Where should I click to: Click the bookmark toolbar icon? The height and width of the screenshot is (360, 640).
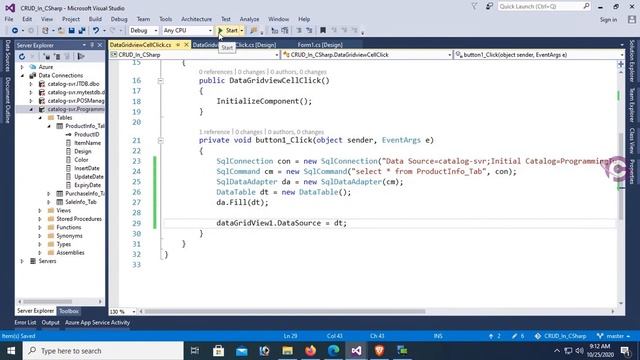coord(323,31)
